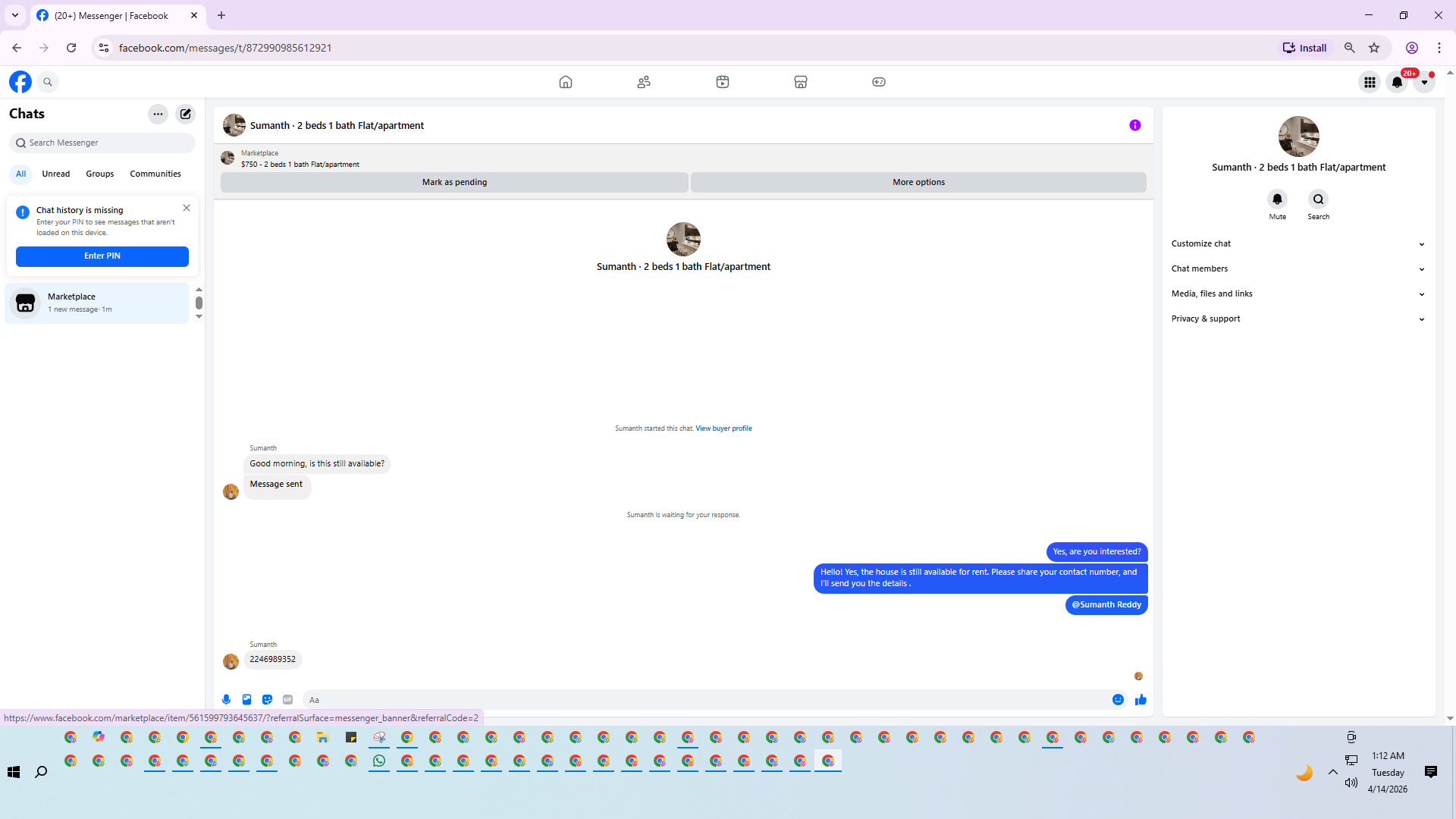The height and width of the screenshot is (819, 1456).
Task: Expand the Customize chat section
Action: click(1297, 243)
